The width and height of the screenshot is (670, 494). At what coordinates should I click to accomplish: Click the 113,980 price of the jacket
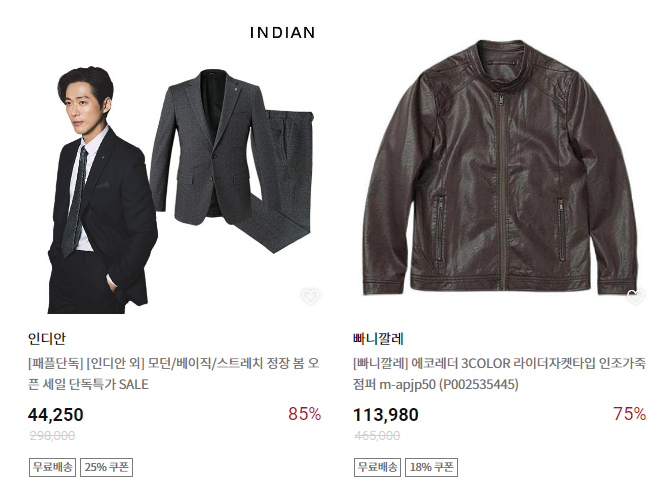387,415
